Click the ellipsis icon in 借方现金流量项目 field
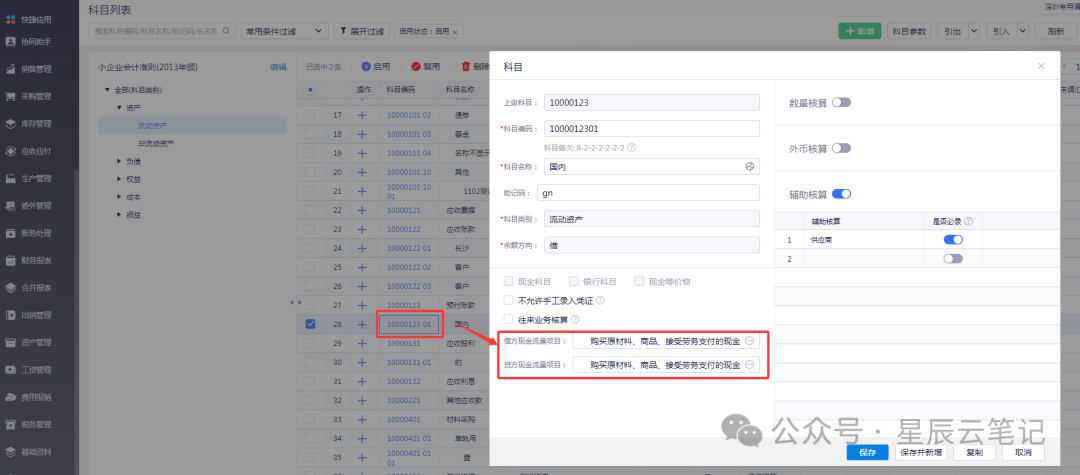The width and height of the screenshot is (1080, 475). [x=750, y=341]
